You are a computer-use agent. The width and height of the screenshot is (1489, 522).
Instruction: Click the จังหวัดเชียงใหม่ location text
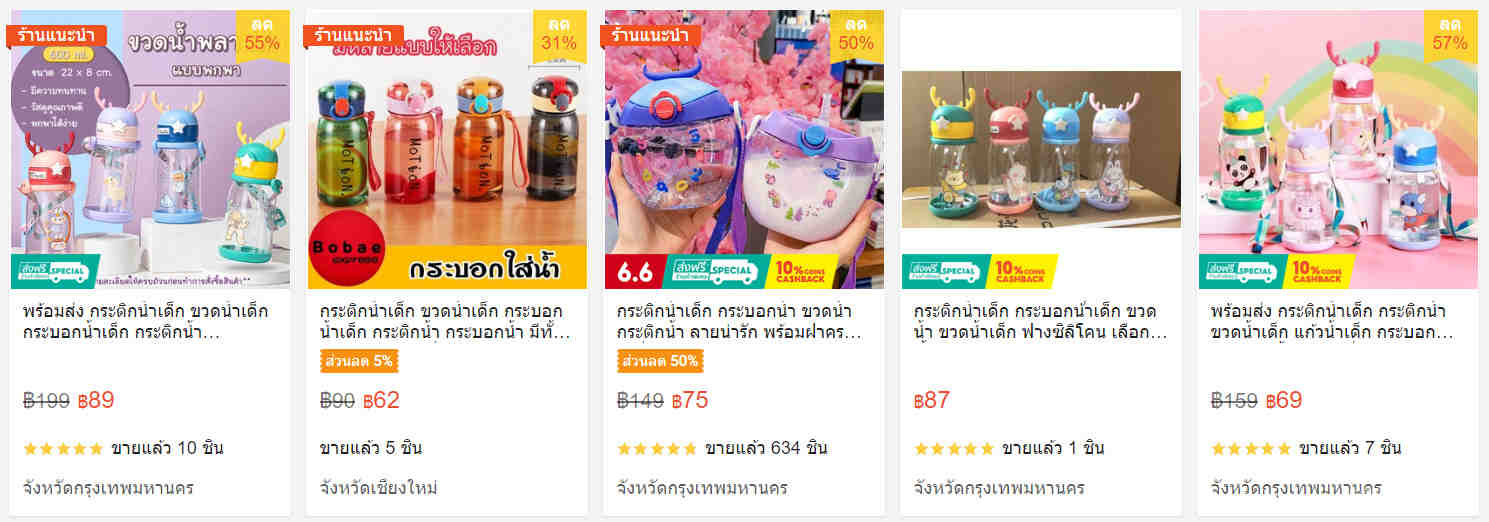pyautogui.click(x=379, y=489)
